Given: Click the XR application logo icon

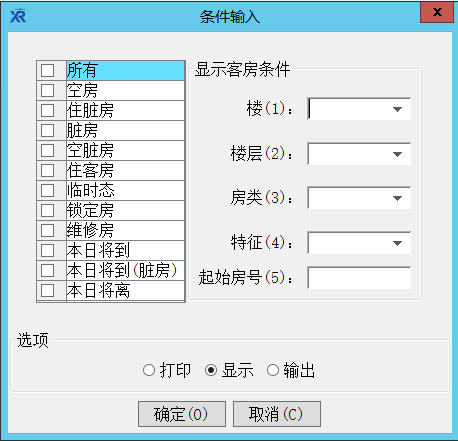Looking at the screenshot, I should point(18,16).
